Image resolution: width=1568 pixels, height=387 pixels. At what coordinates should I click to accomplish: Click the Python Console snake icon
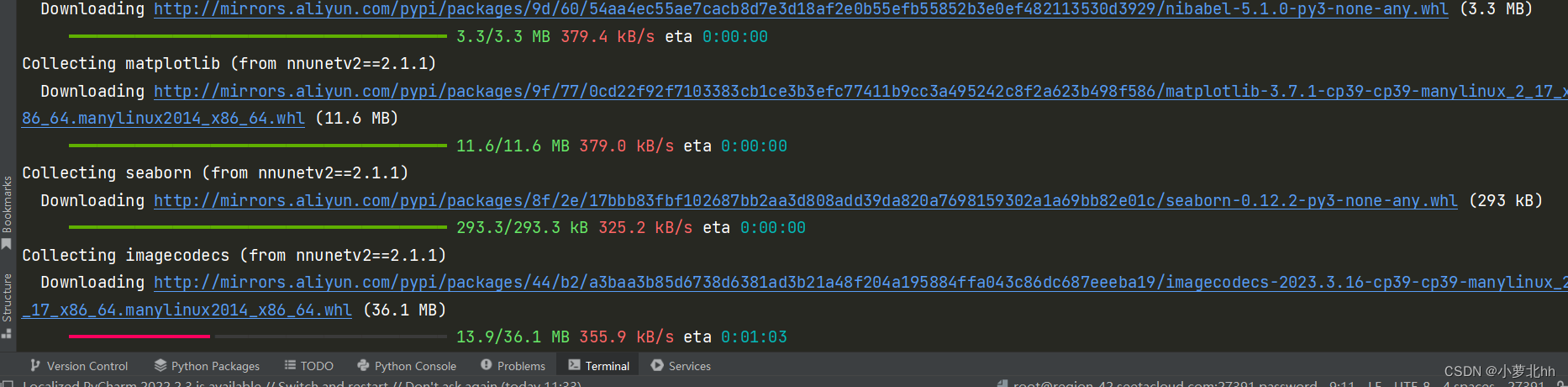[363, 365]
